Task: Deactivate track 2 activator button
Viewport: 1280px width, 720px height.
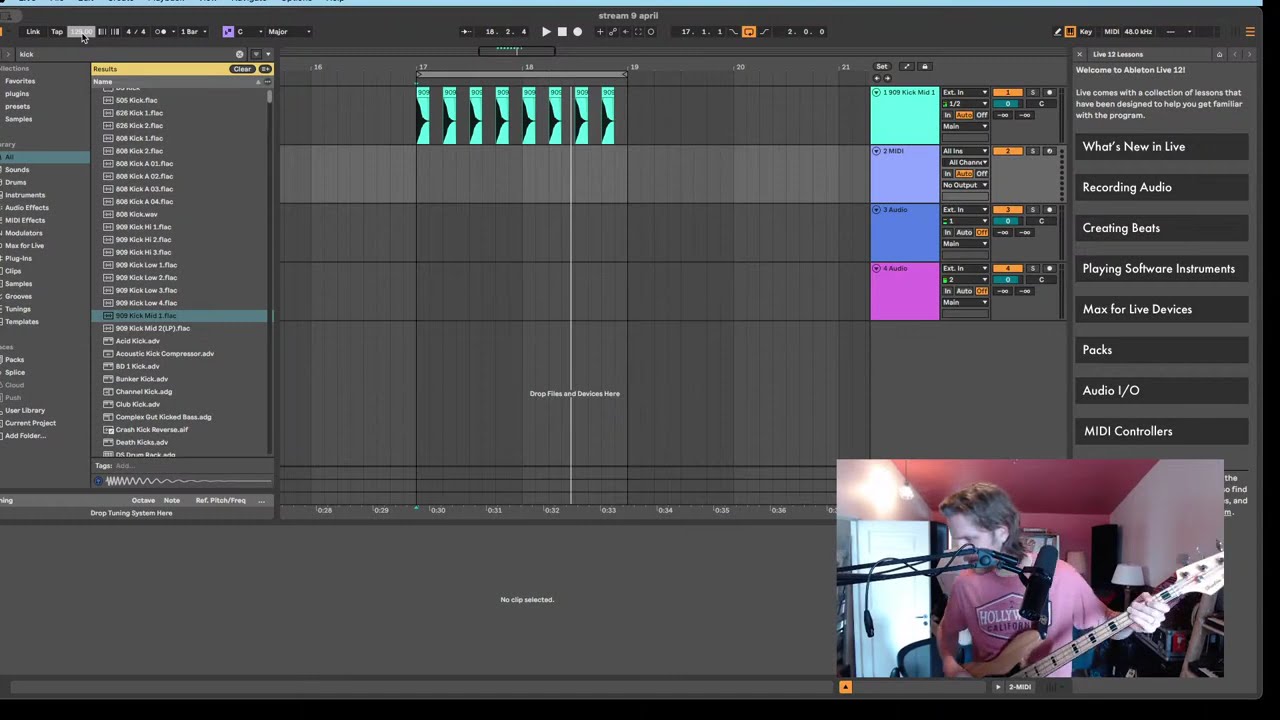Action: [x=1008, y=151]
